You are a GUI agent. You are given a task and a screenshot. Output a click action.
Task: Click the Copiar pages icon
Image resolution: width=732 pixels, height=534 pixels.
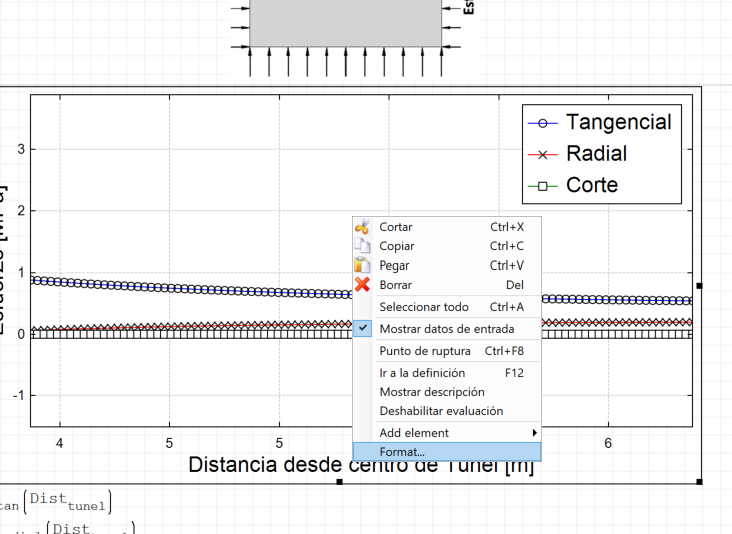pyautogui.click(x=362, y=246)
